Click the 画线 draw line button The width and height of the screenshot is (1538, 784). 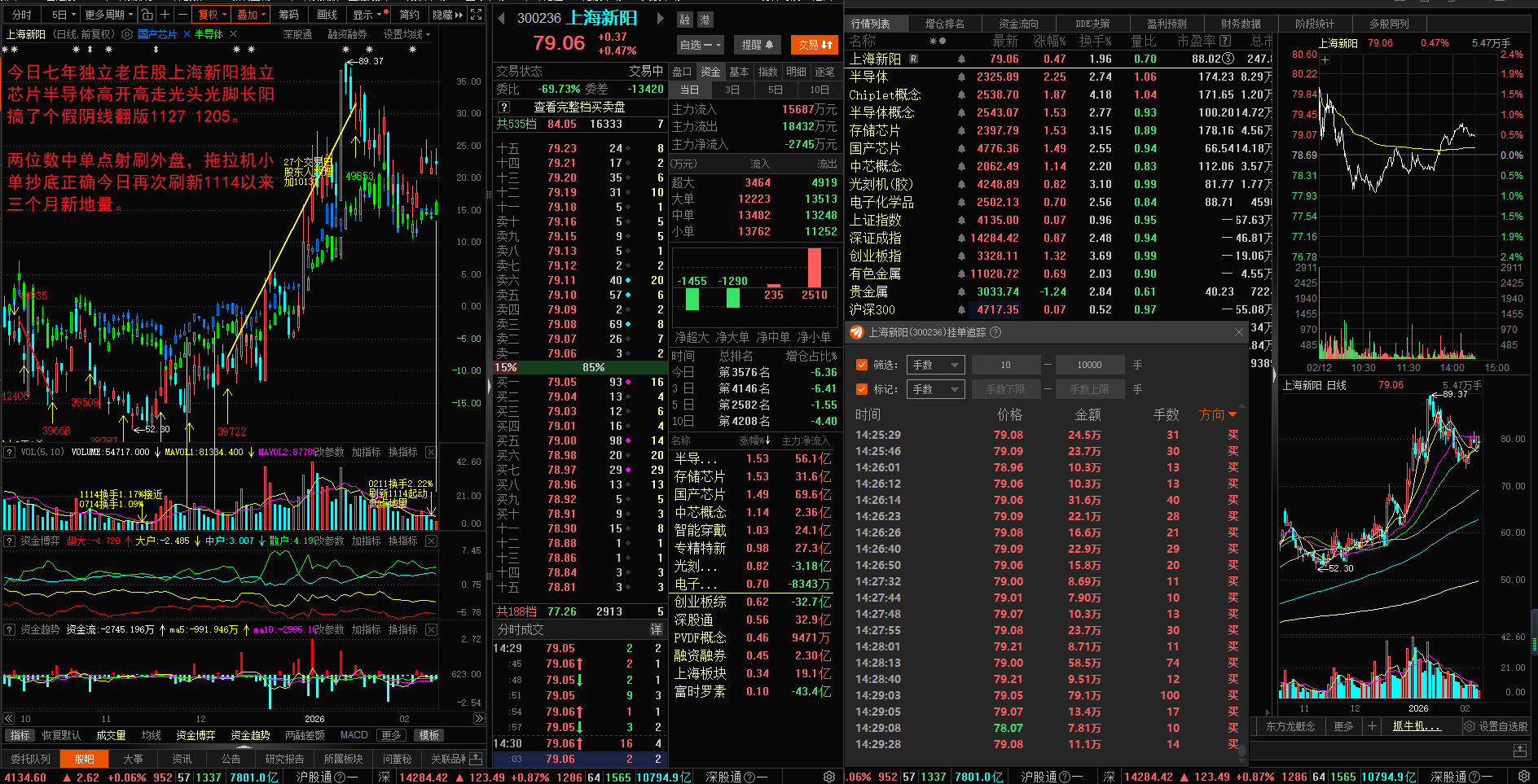tap(327, 15)
